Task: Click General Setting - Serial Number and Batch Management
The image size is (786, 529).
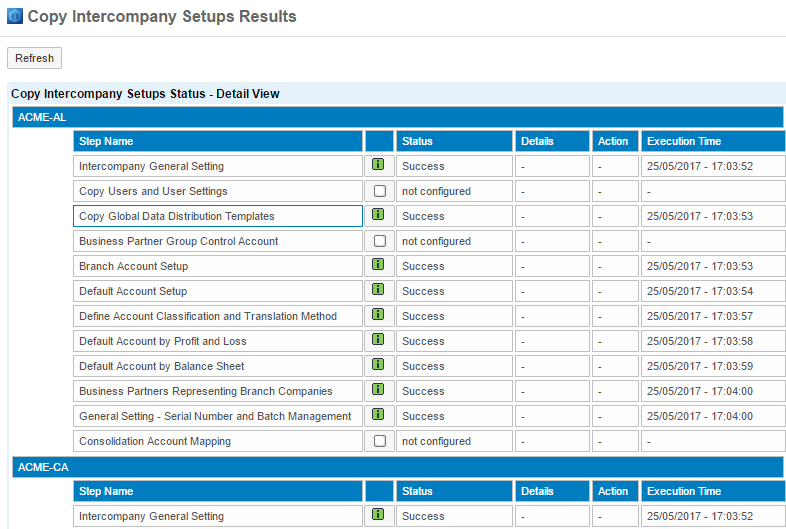Action: coord(215,416)
